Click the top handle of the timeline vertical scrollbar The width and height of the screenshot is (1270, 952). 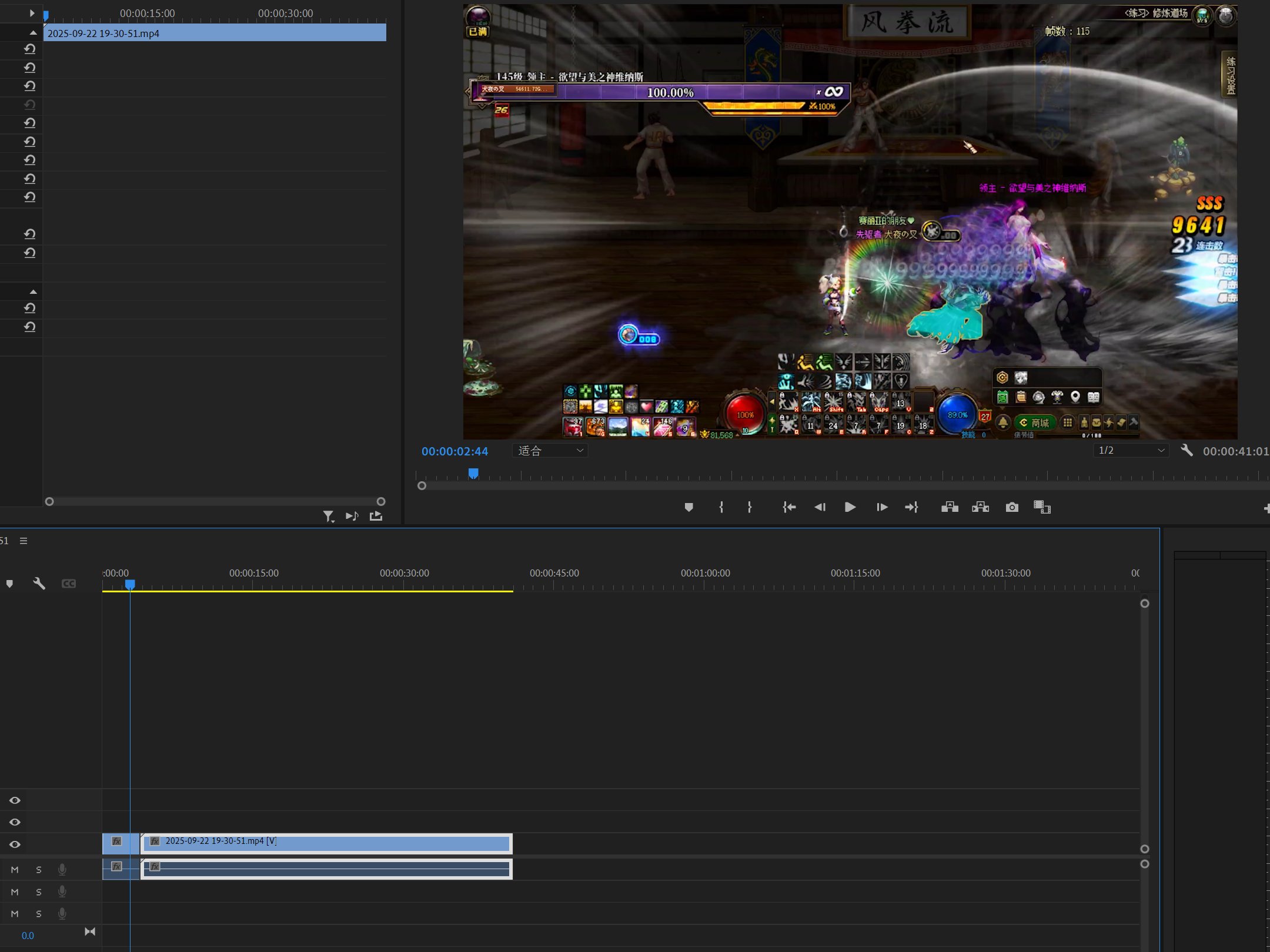tap(1145, 604)
